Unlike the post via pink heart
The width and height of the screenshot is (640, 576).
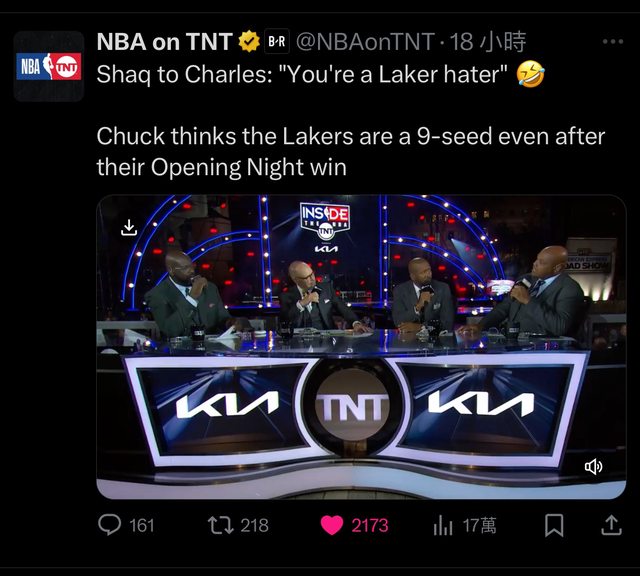[332, 525]
